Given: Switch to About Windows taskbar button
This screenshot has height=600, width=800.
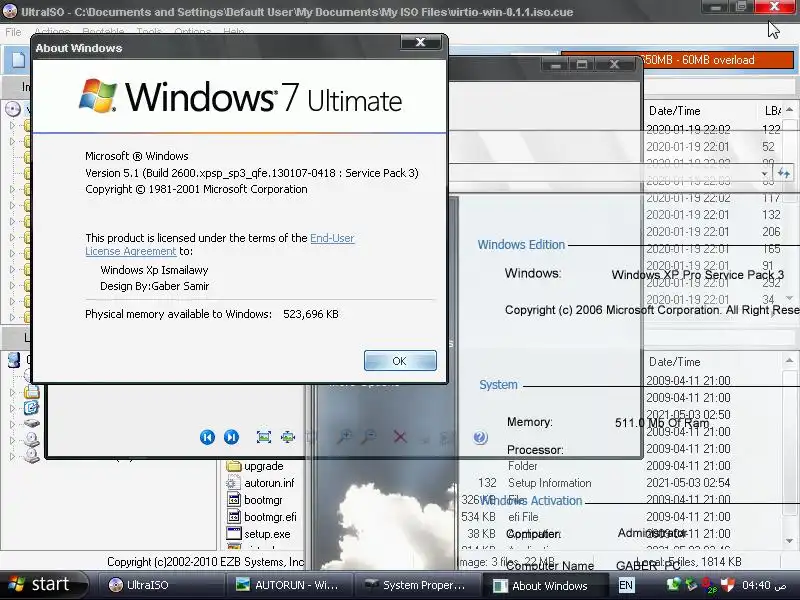Looking at the screenshot, I should (x=544, y=585).
